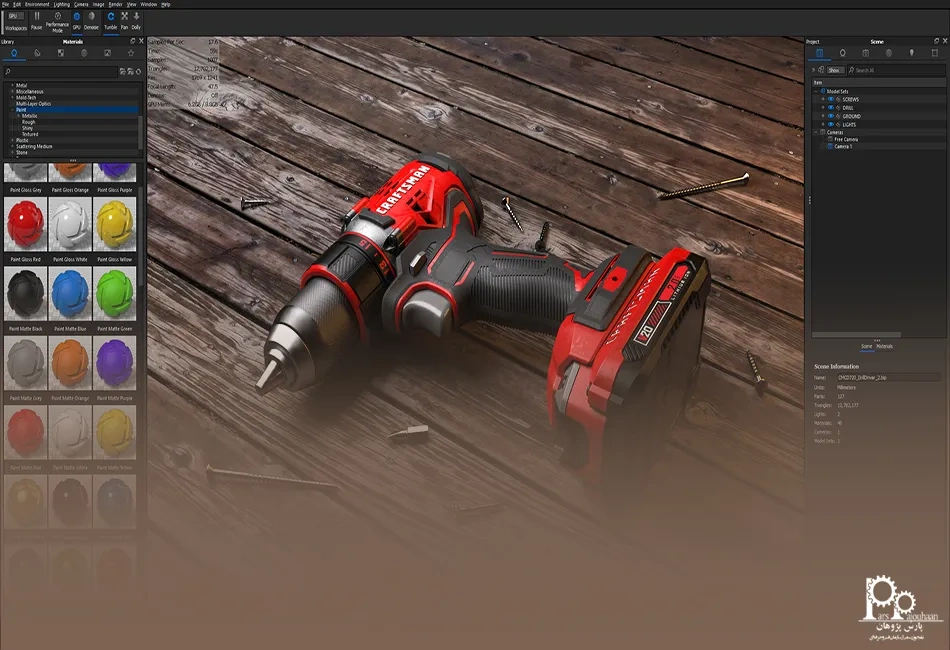Refresh the material library list
This screenshot has height=650, width=950.
[137, 72]
